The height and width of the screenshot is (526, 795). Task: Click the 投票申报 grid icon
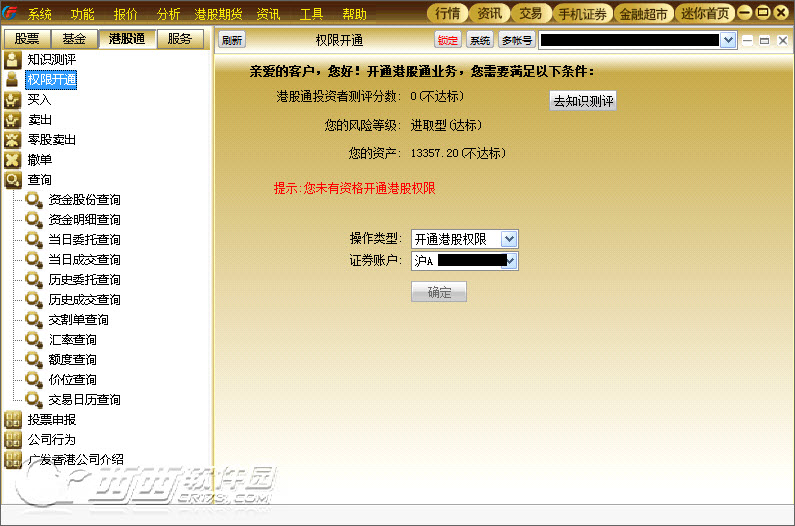[x=13, y=419]
